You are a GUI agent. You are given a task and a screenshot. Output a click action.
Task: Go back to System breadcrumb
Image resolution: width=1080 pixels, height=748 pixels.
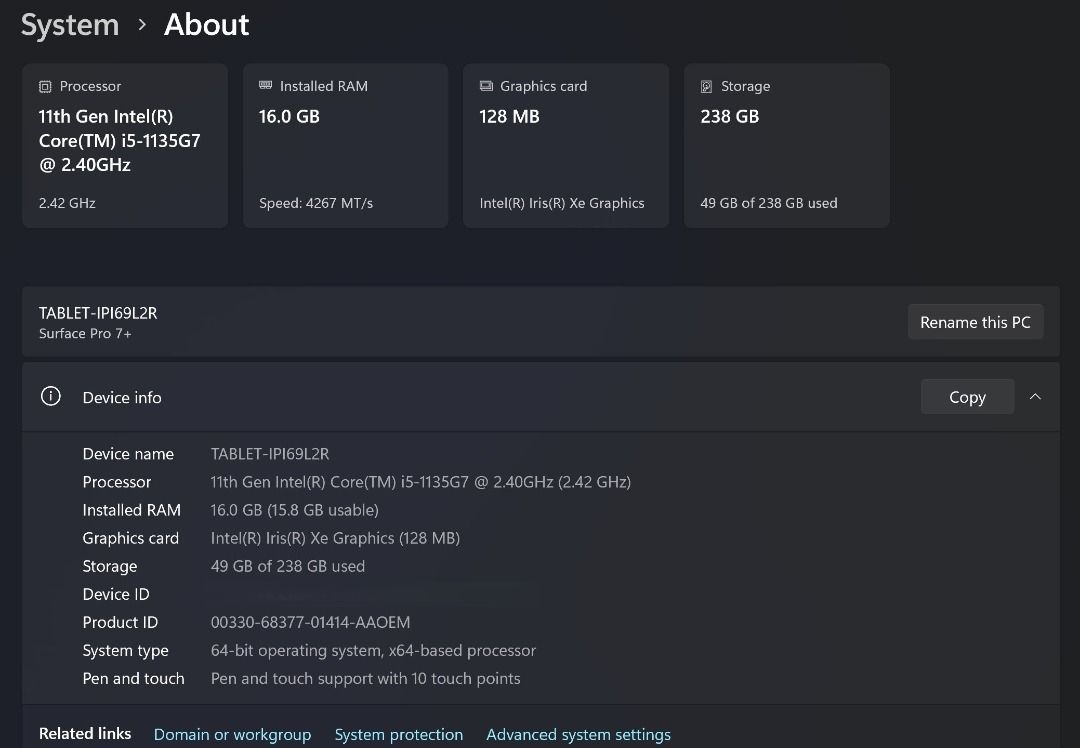click(70, 25)
